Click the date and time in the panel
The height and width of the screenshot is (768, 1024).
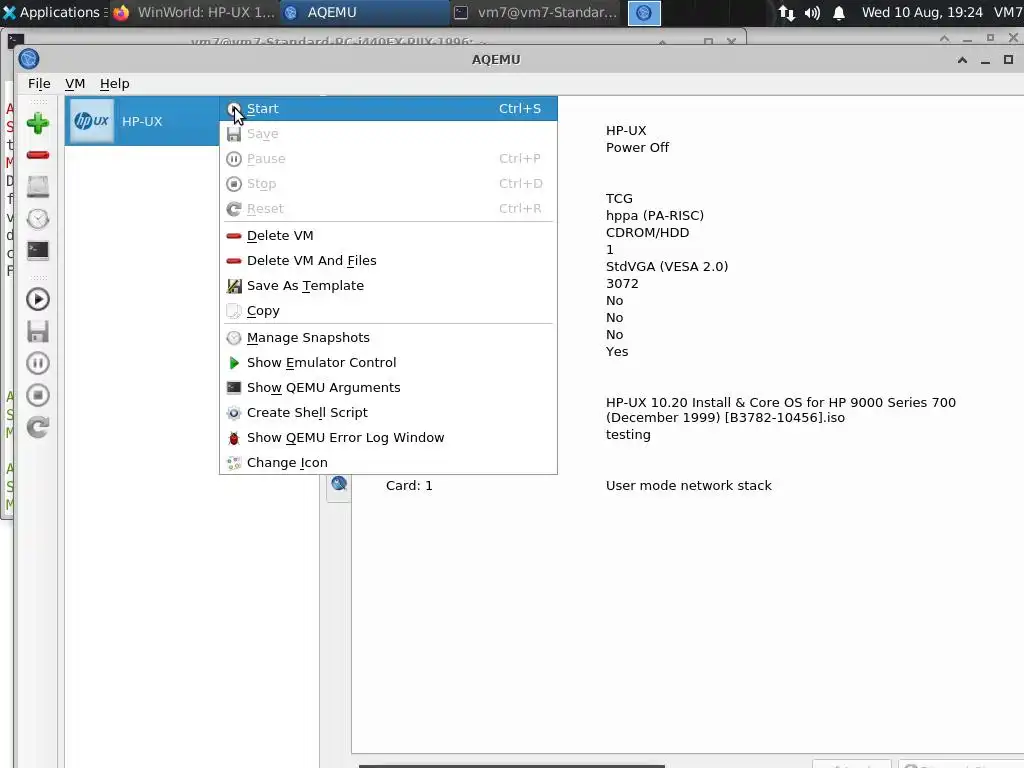pyautogui.click(x=922, y=12)
